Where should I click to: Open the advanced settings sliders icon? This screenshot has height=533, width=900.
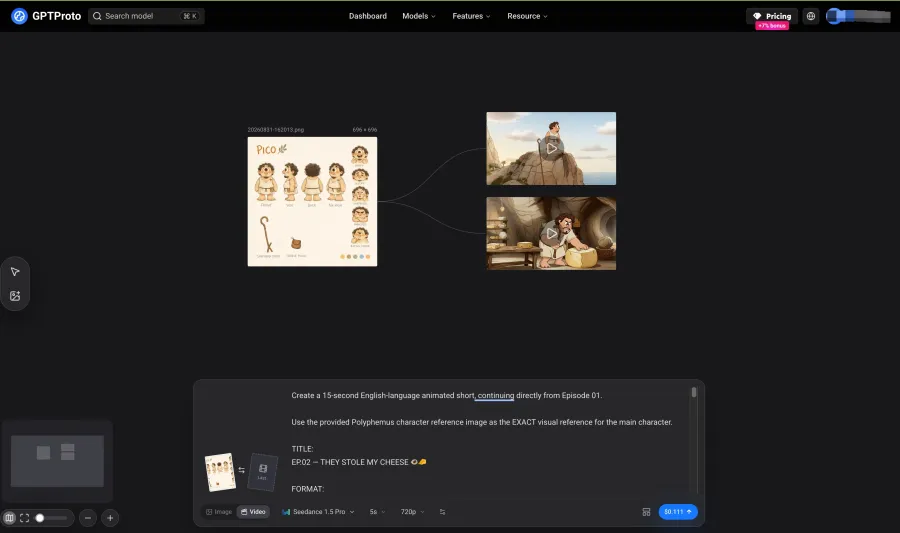pyautogui.click(x=443, y=512)
